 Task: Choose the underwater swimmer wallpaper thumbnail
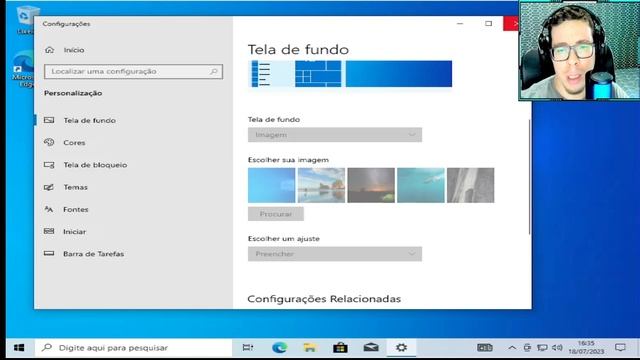point(421,185)
